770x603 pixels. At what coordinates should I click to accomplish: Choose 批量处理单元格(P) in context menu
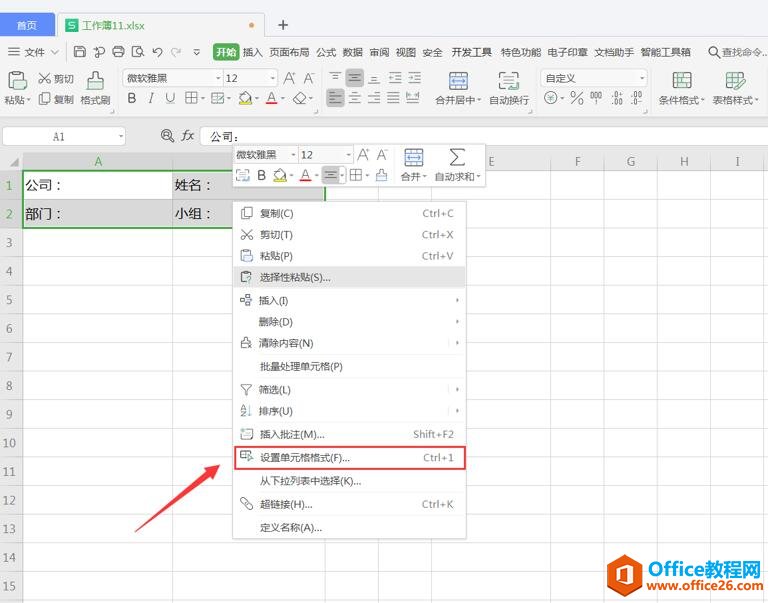349,366
